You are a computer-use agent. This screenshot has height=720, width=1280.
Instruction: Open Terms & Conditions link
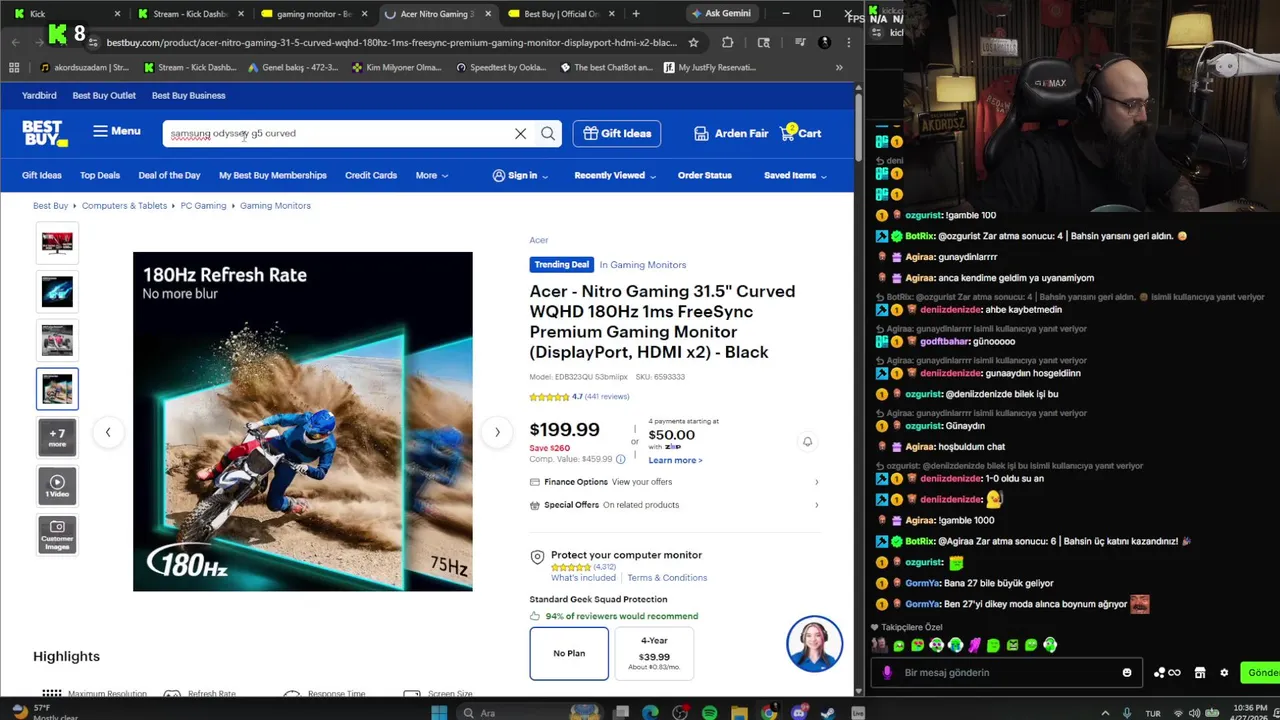pyautogui.click(x=667, y=578)
